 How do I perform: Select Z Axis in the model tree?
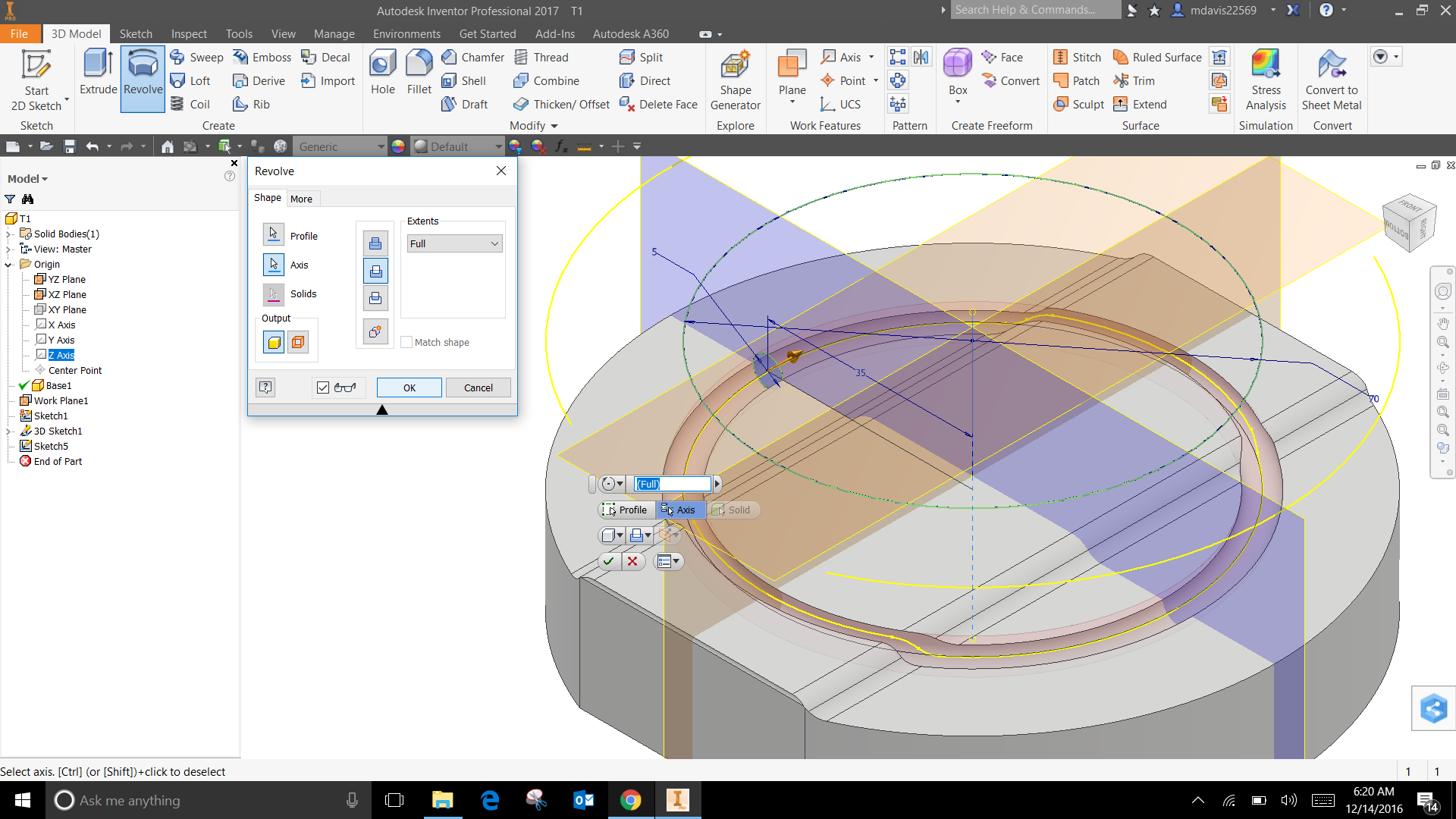pyautogui.click(x=61, y=355)
